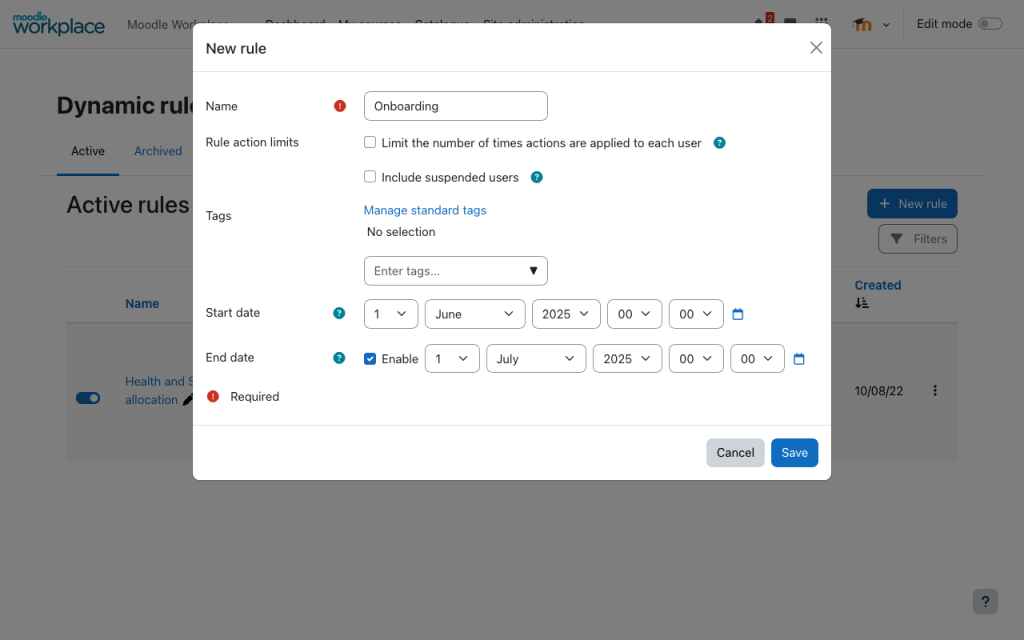
Task: Click the help question mark button in bottom corner
Action: pyautogui.click(x=985, y=601)
